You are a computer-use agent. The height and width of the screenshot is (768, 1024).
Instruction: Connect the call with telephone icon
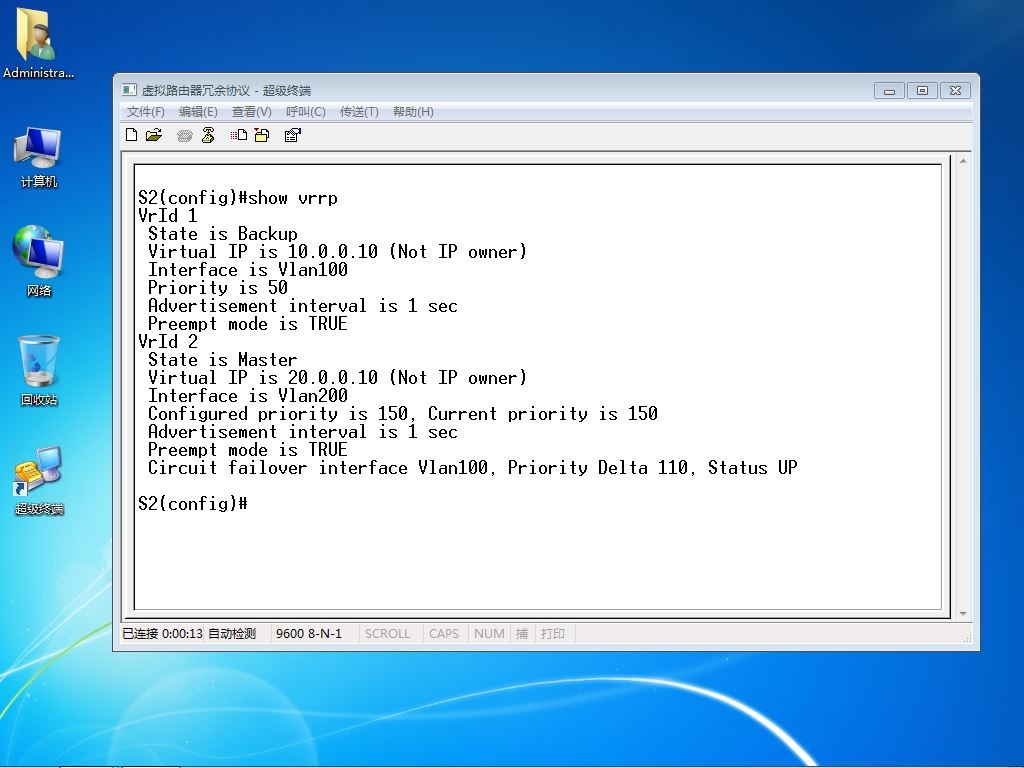[185, 136]
